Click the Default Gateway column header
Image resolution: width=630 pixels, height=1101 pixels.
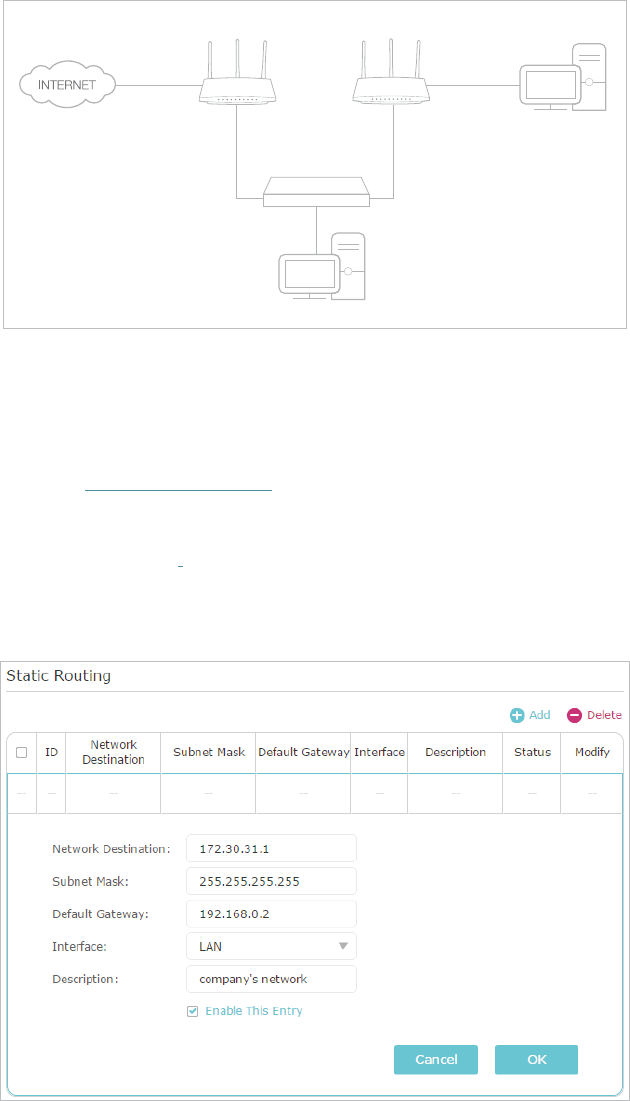click(x=303, y=752)
